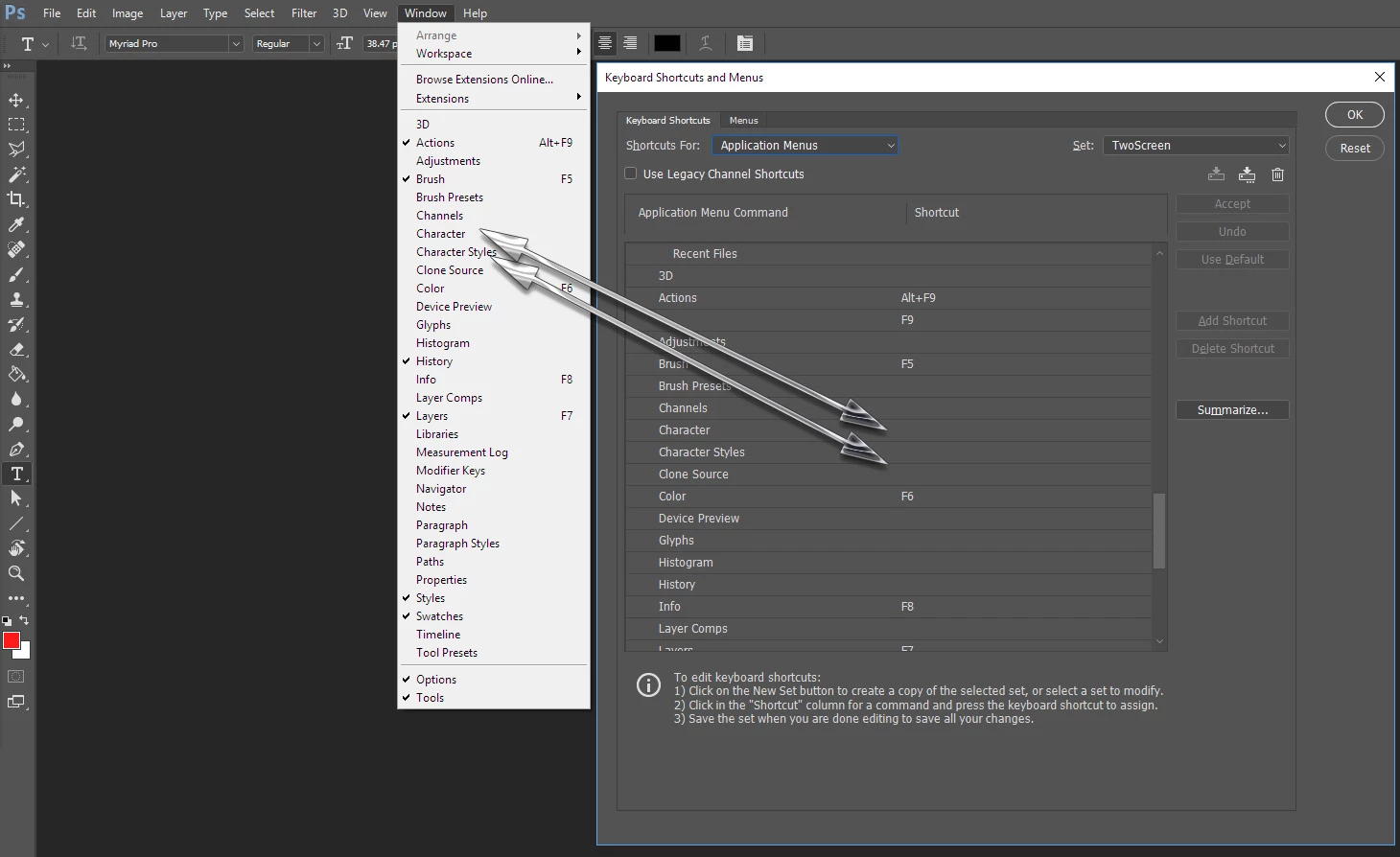The height and width of the screenshot is (857, 1400).
Task: Select the Clone Stamp tool
Action: click(x=16, y=299)
